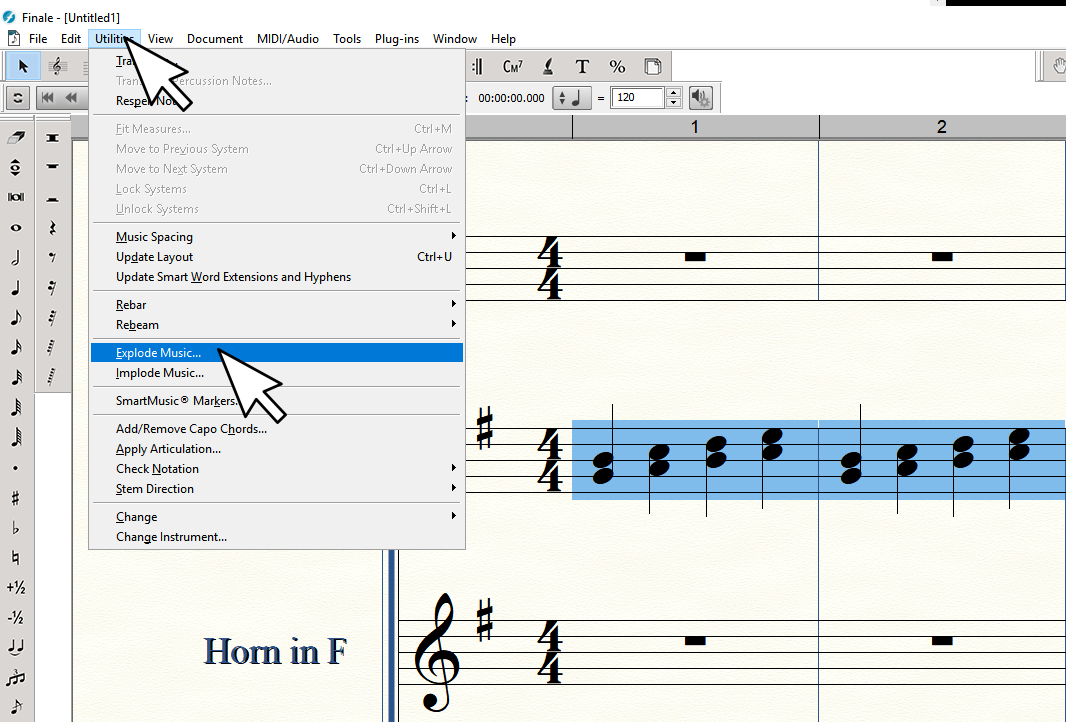The width and height of the screenshot is (1066, 722).
Task: Choose the Lyrics tool quill icon
Action: pos(548,67)
